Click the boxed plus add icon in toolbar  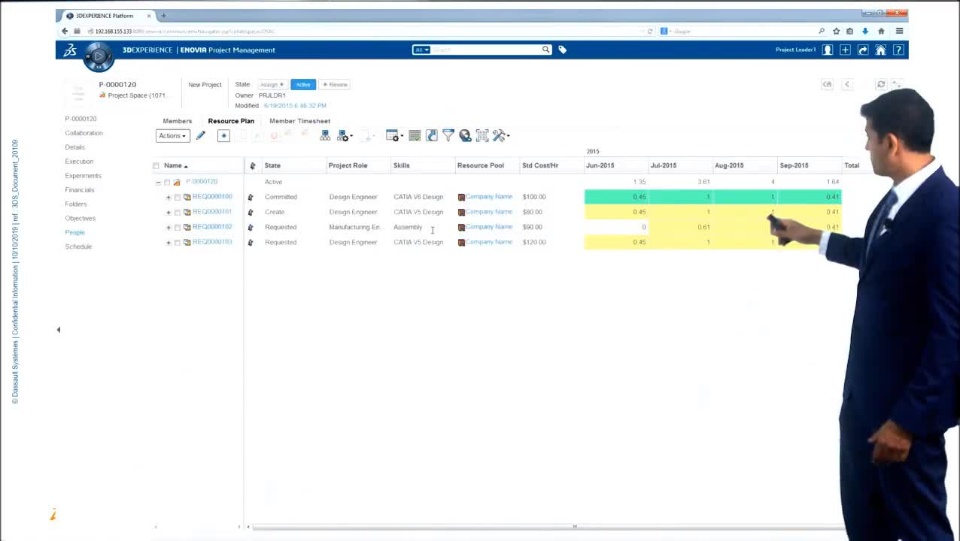[223, 136]
